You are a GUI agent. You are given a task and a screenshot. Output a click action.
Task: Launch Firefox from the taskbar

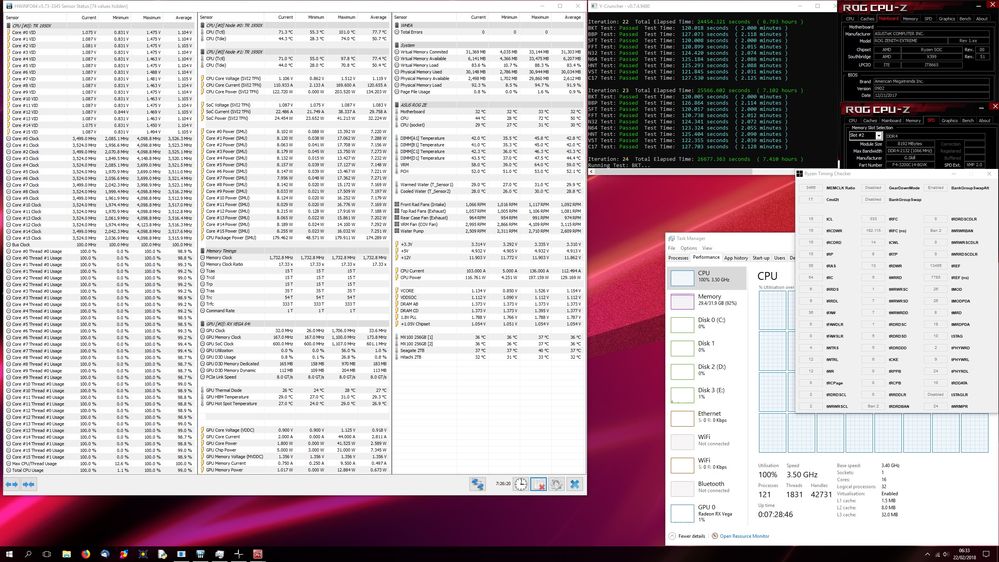coord(85,554)
